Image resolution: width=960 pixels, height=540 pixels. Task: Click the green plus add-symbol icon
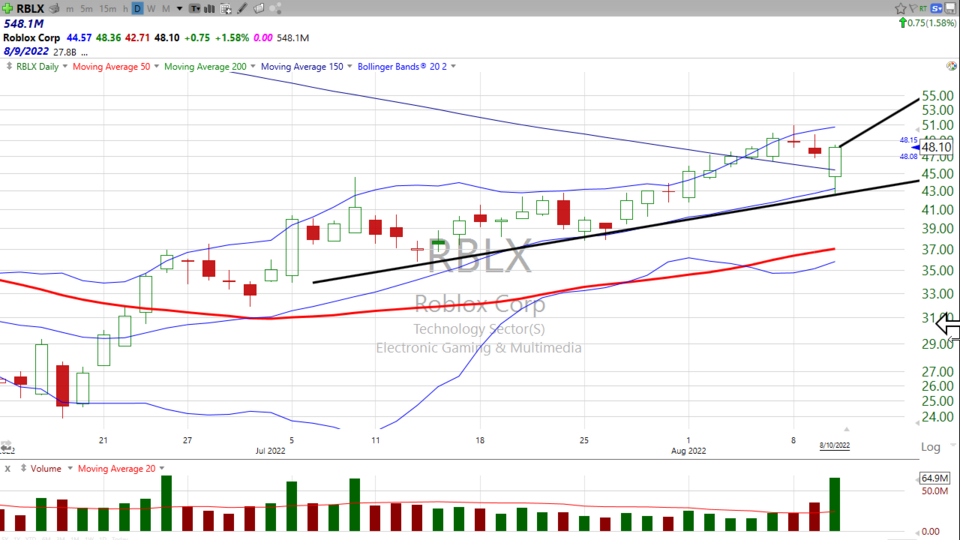[x=7, y=8]
